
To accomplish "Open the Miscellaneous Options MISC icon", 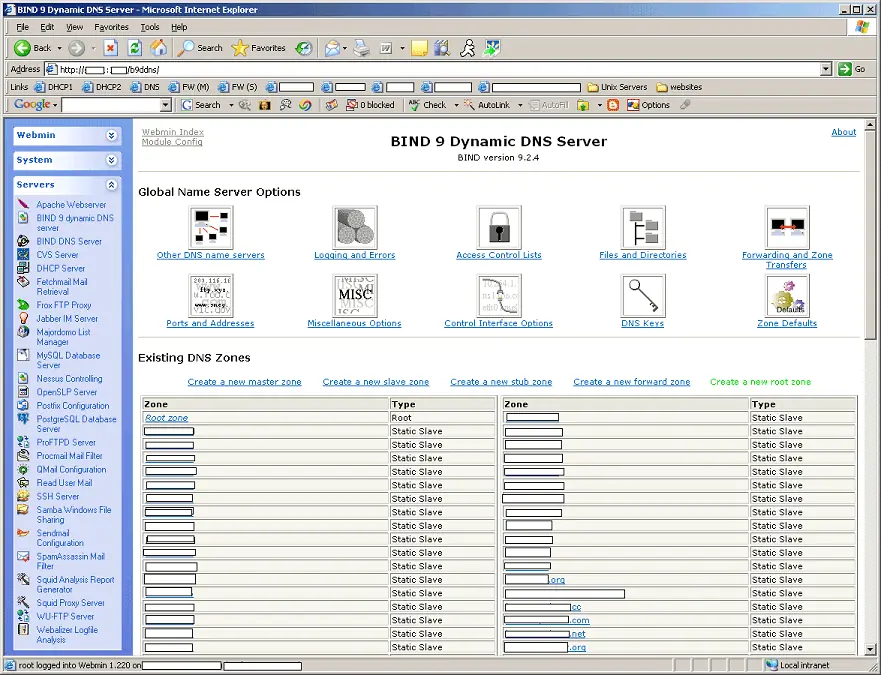I will (355, 295).
